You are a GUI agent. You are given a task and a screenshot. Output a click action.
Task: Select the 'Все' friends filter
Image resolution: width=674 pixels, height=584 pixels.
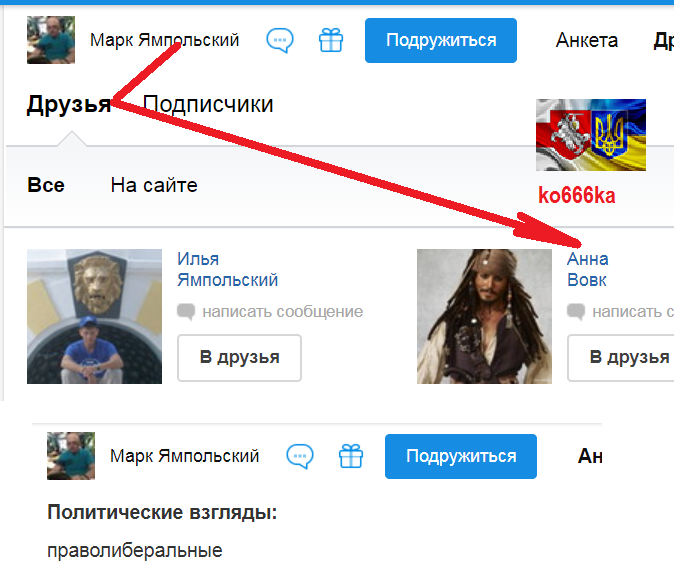(46, 185)
